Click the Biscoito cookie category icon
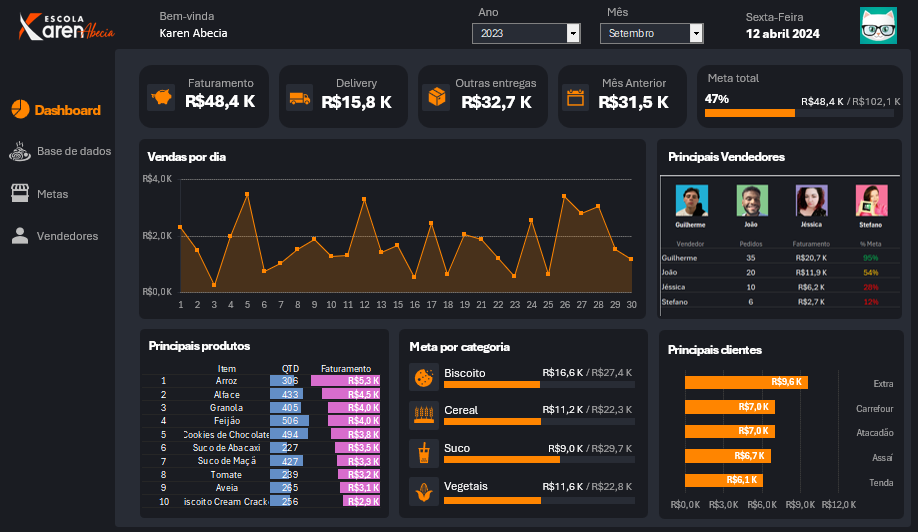This screenshot has width=918, height=532. coord(423,377)
